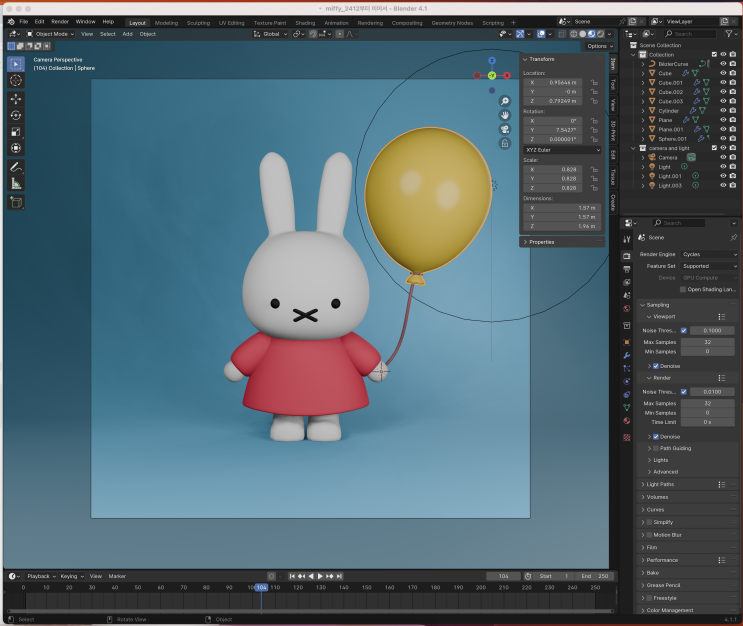This screenshot has width=743, height=626.
Task: Hide the Cylinder object in the outliner
Action: (723, 111)
